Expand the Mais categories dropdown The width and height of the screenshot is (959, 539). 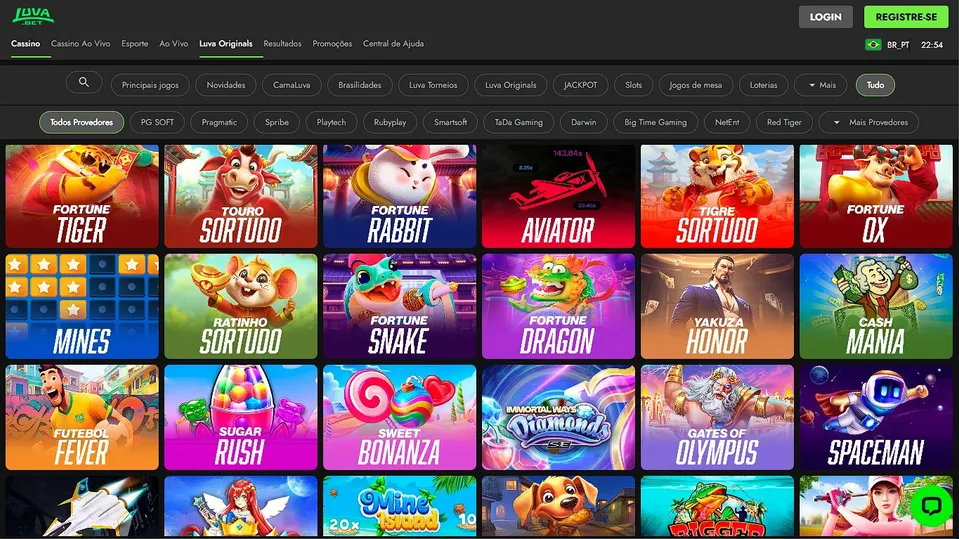point(821,85)
